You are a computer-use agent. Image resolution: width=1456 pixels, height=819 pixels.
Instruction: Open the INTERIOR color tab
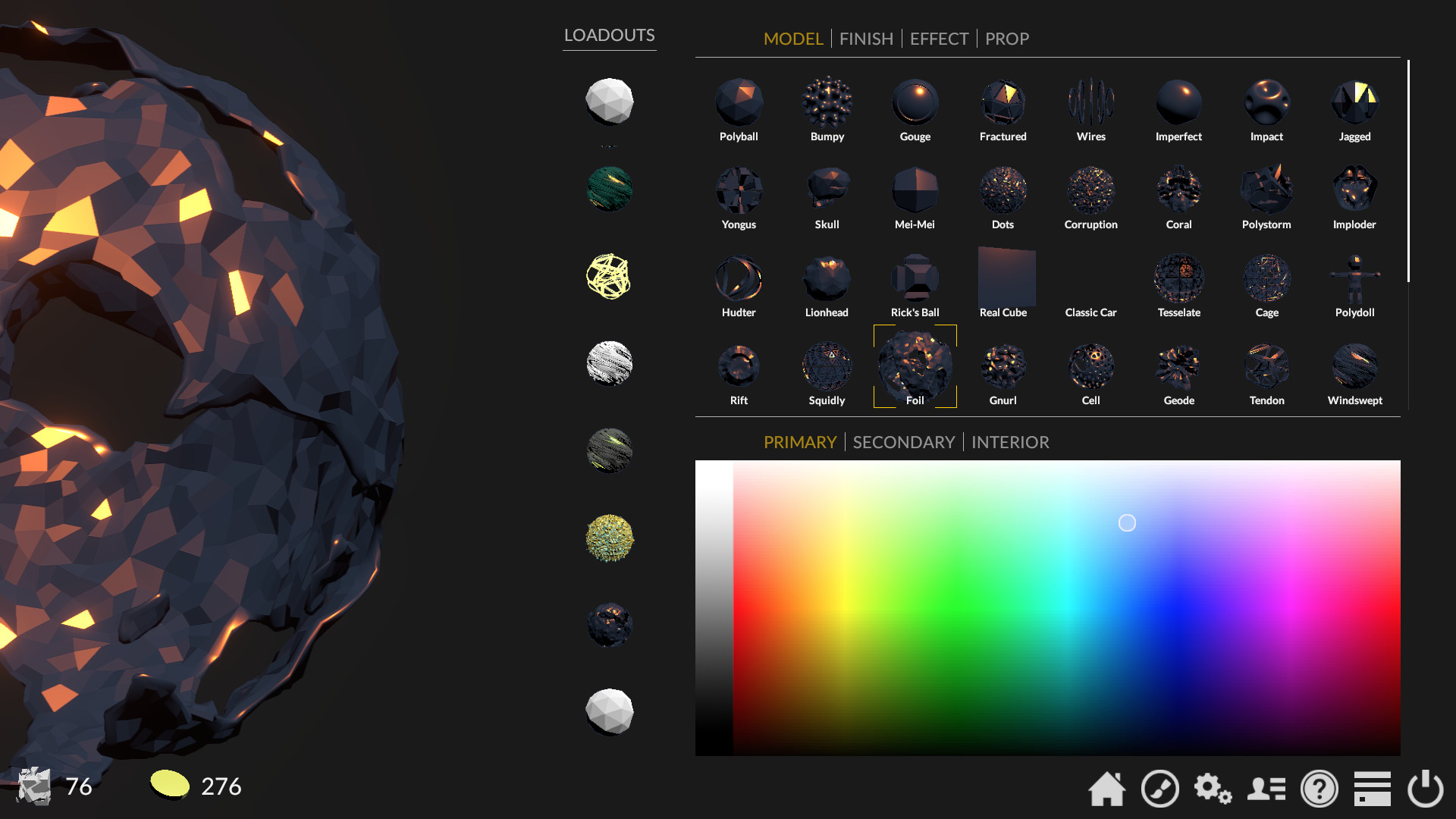point(1010,442)
